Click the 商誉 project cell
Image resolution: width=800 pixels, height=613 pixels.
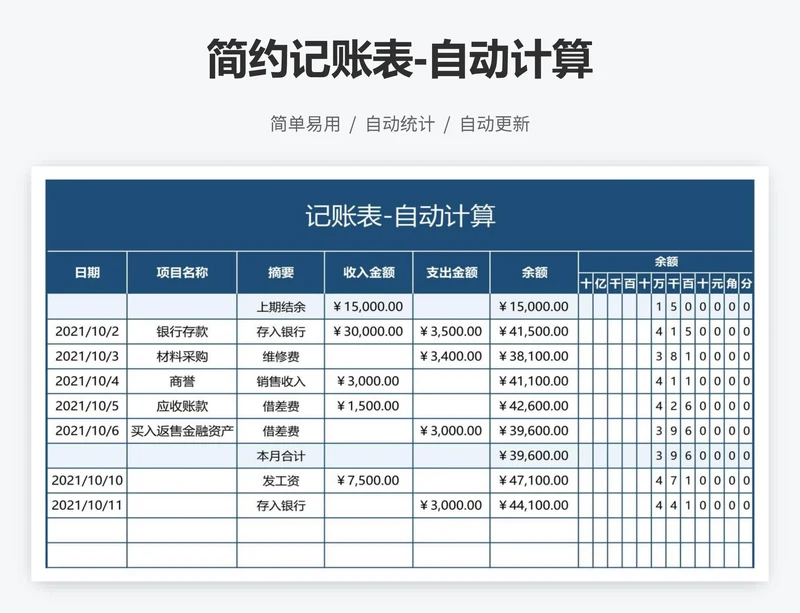pyautogui.click(x=182, y=381)
